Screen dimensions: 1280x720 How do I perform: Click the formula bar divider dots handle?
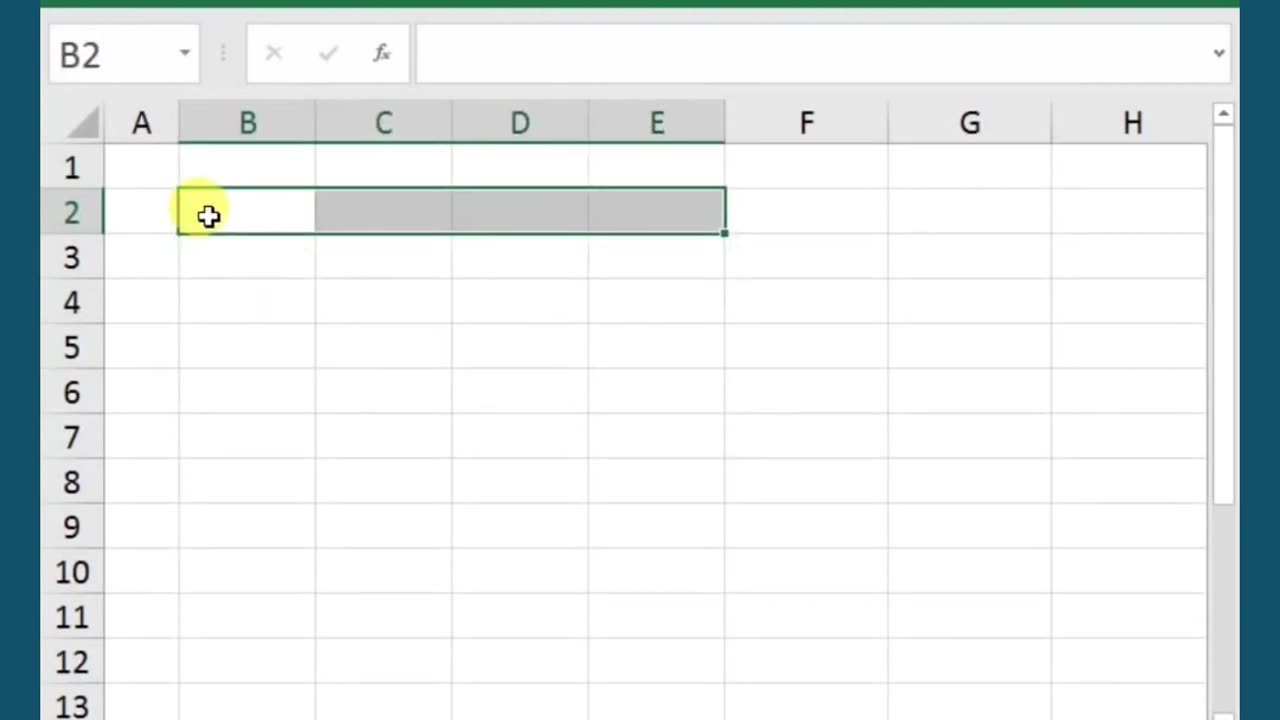click(223, 54)
